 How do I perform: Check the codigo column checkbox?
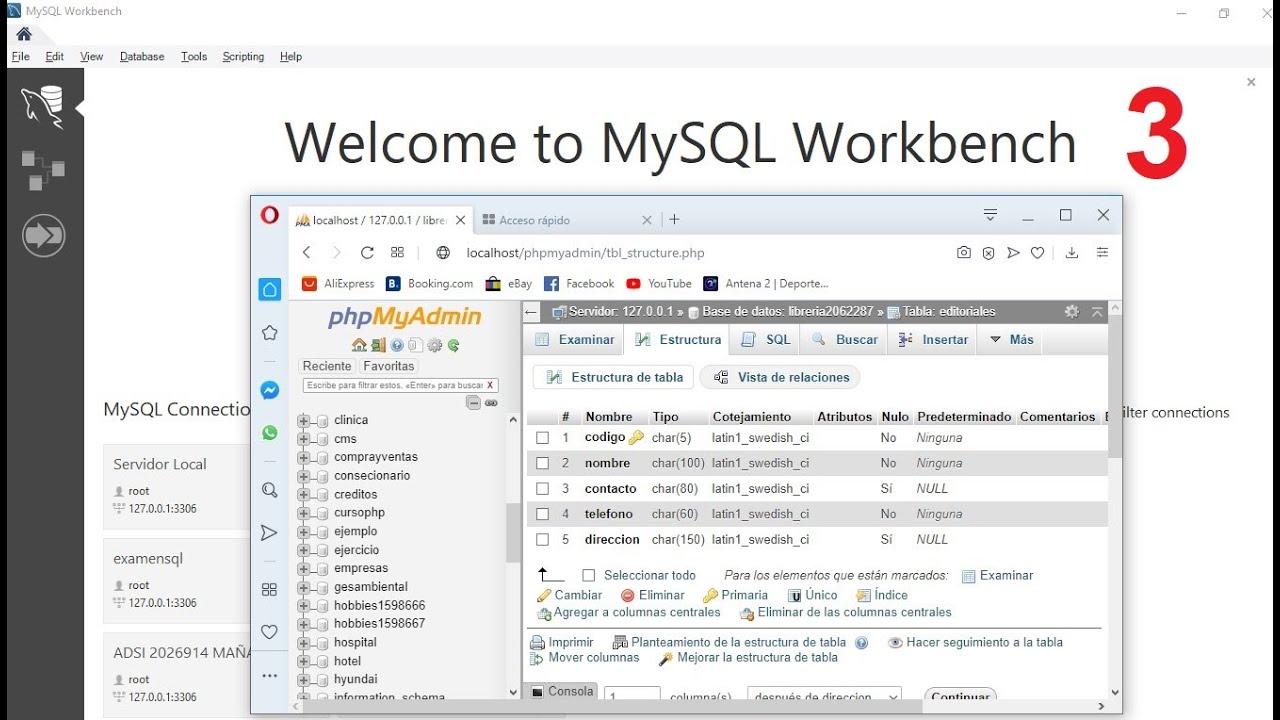pos(542,438)
